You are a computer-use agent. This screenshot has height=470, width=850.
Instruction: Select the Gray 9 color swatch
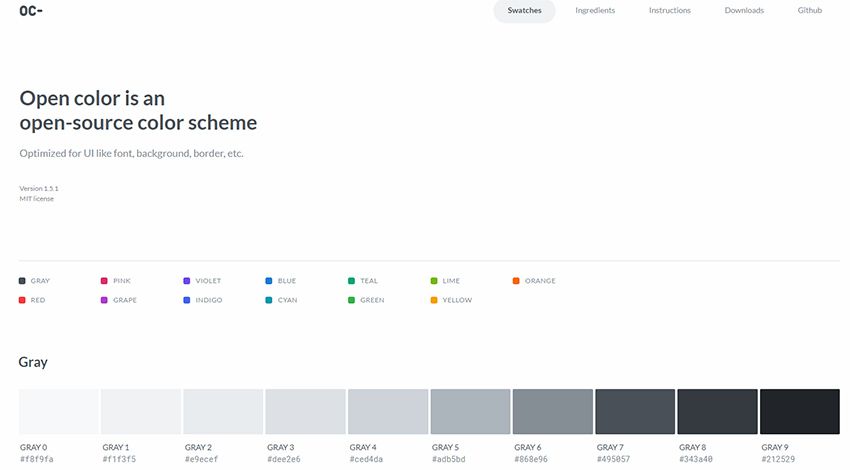point(799,411)
